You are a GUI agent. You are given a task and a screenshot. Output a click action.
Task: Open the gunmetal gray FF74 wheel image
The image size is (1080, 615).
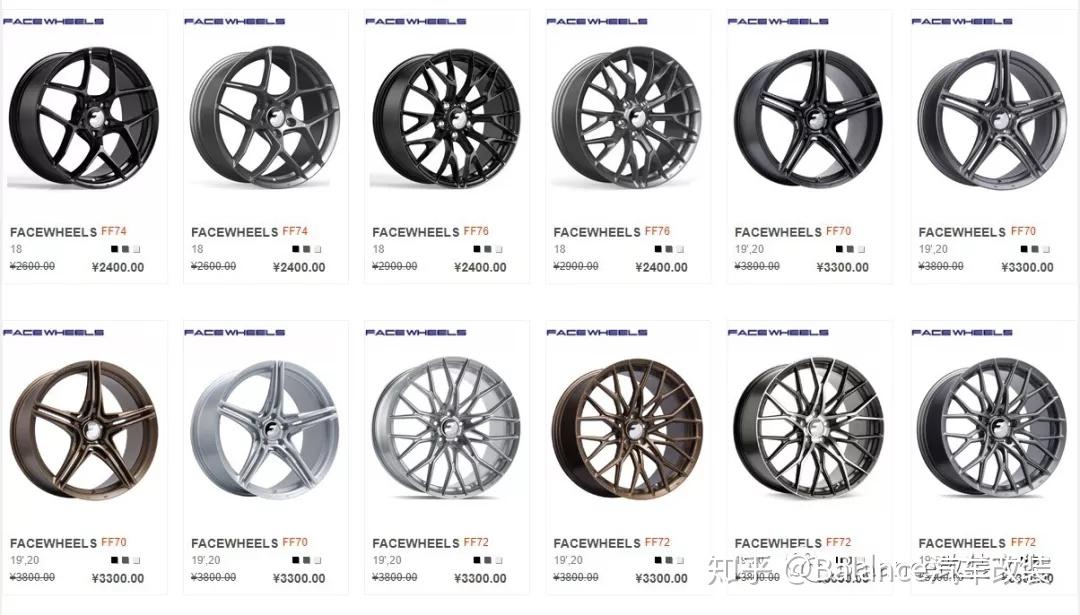pyautogui.click(x=265, y=118)
